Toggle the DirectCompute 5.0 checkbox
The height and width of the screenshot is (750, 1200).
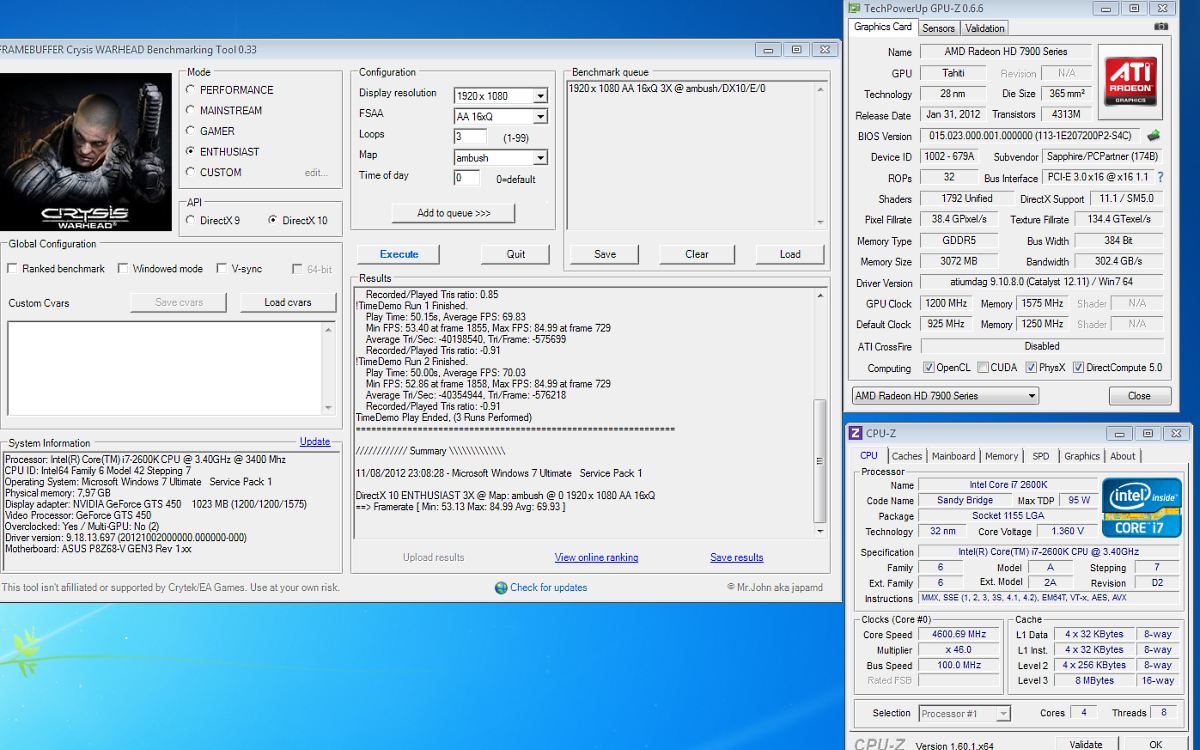point(1078,368)
